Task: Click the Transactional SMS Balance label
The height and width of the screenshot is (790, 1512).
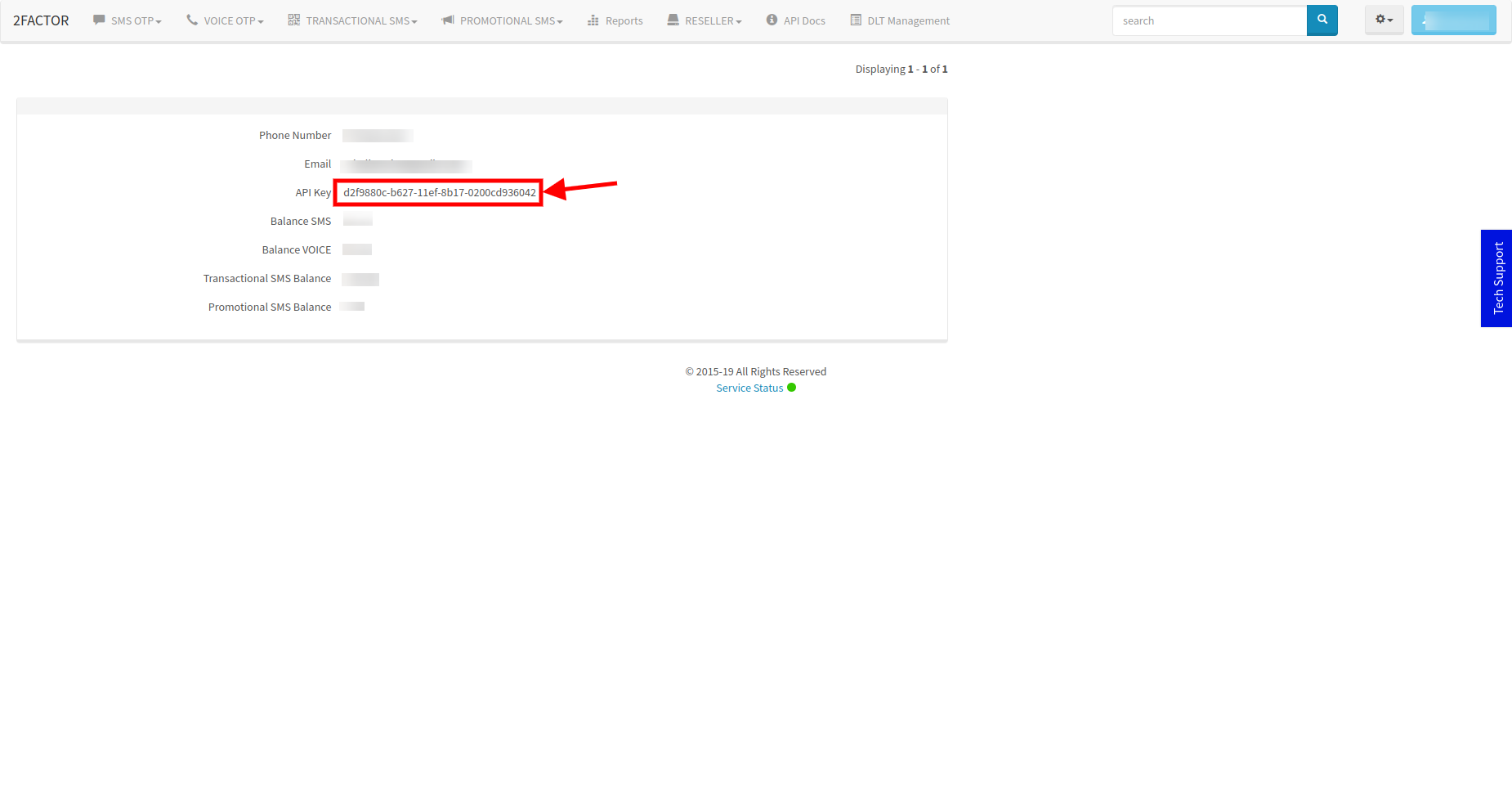Action: point(267,279)
